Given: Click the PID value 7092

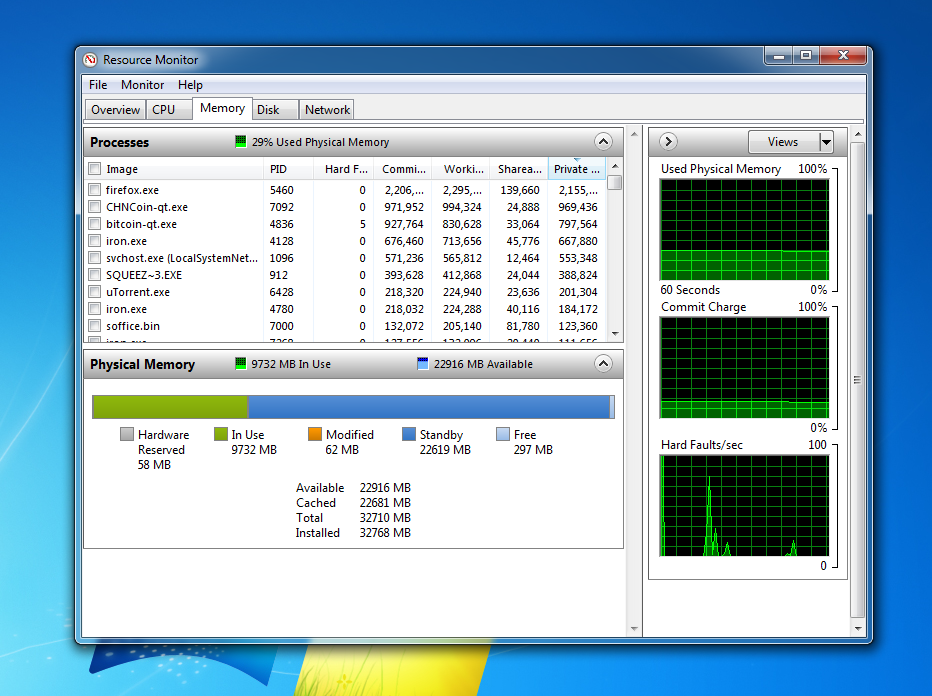Looking at the screenshot, I should (282, 207).
